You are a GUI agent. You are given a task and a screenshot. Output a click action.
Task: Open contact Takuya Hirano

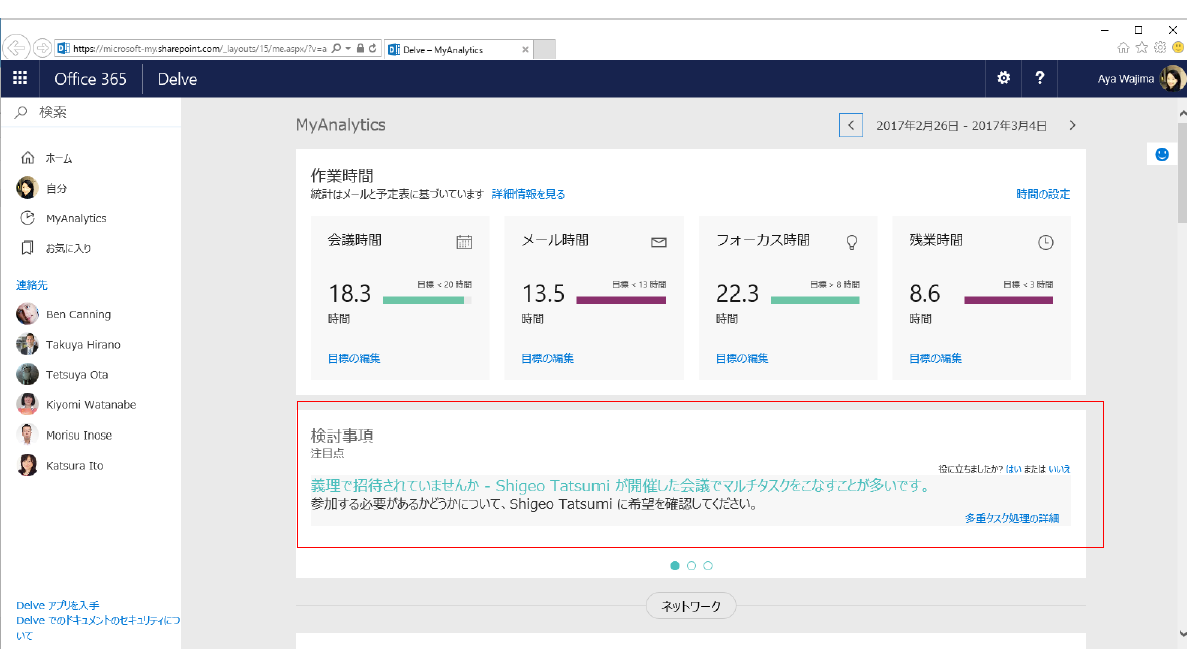(83, 344)
